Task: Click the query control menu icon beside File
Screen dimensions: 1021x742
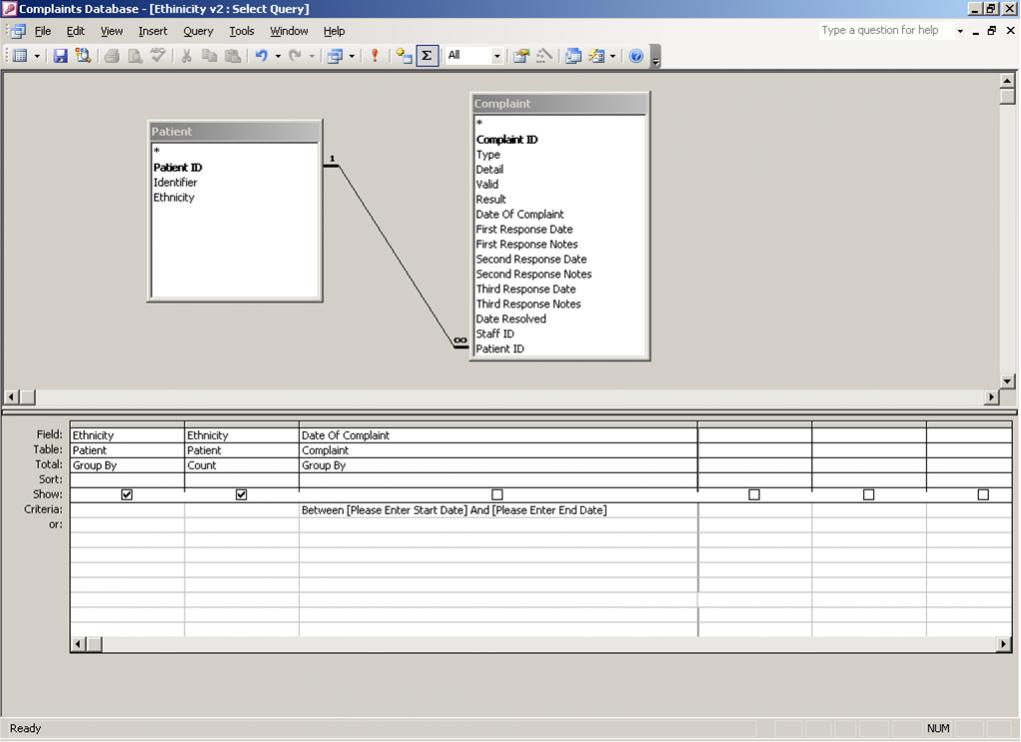Action: pyautogui.click(x=18, y=31)
